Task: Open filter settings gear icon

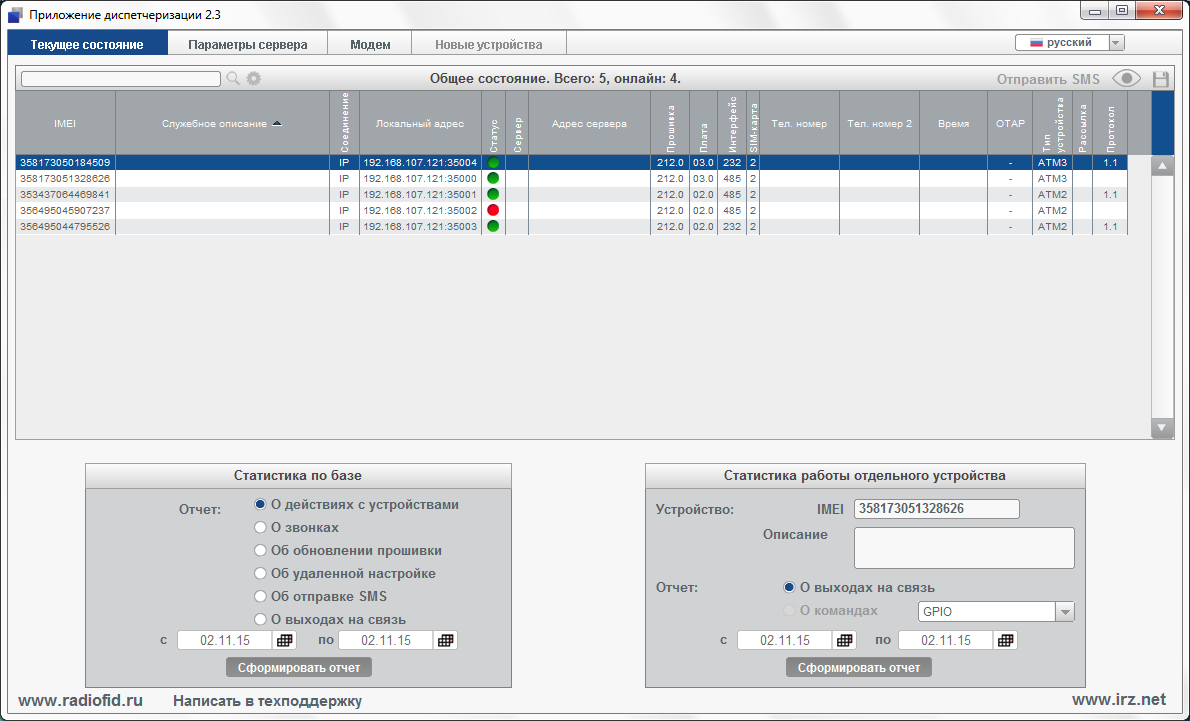Action: 254,79
